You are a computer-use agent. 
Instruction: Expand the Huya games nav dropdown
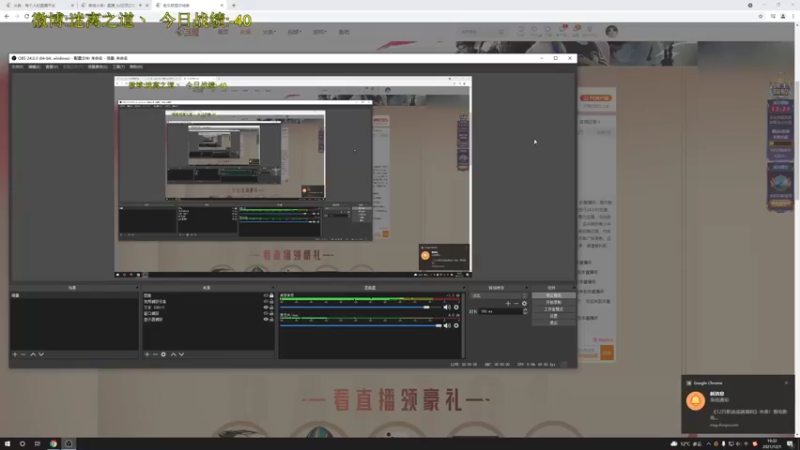[319, 32]
